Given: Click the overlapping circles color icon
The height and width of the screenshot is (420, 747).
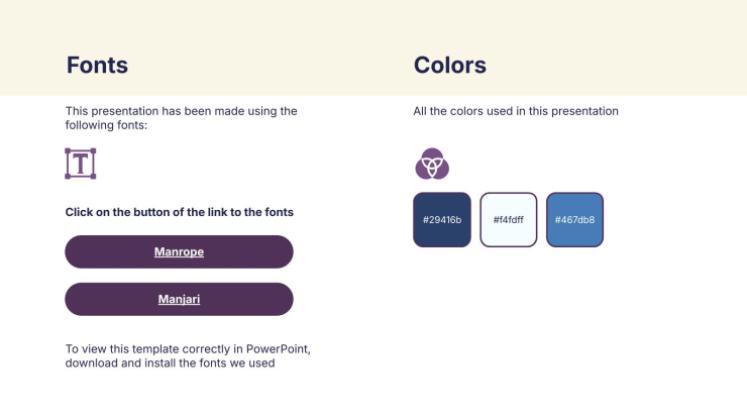Looking at the screenshot, I should [432, 163].
